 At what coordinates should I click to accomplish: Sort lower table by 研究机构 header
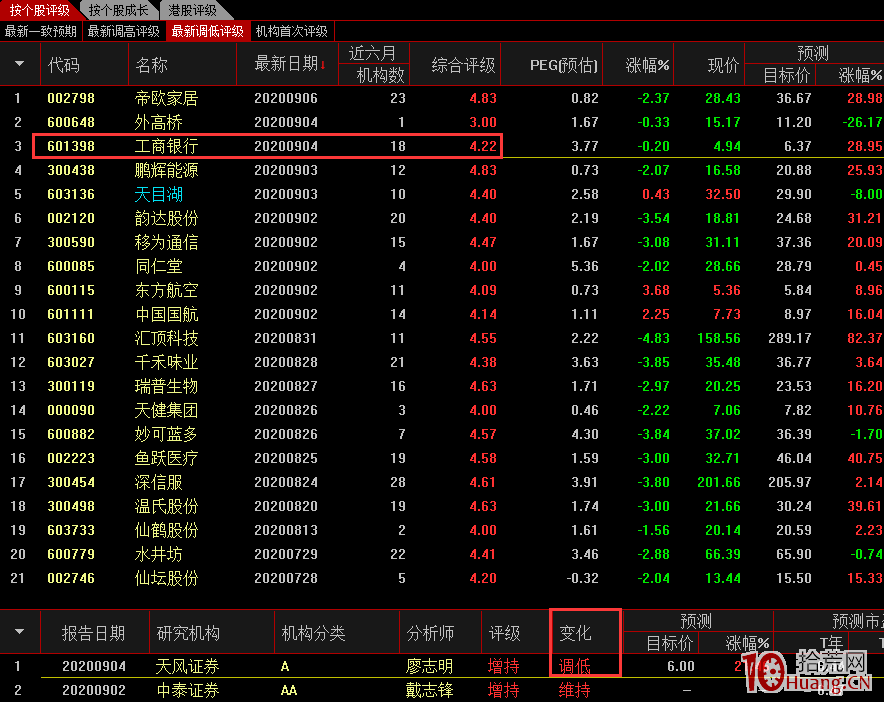pyautogui.click(x=188, y=634)
